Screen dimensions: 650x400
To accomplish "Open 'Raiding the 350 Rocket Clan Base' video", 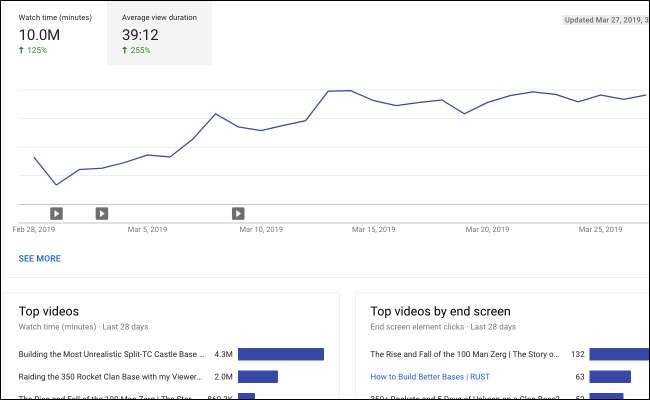I will click(111, 377).
